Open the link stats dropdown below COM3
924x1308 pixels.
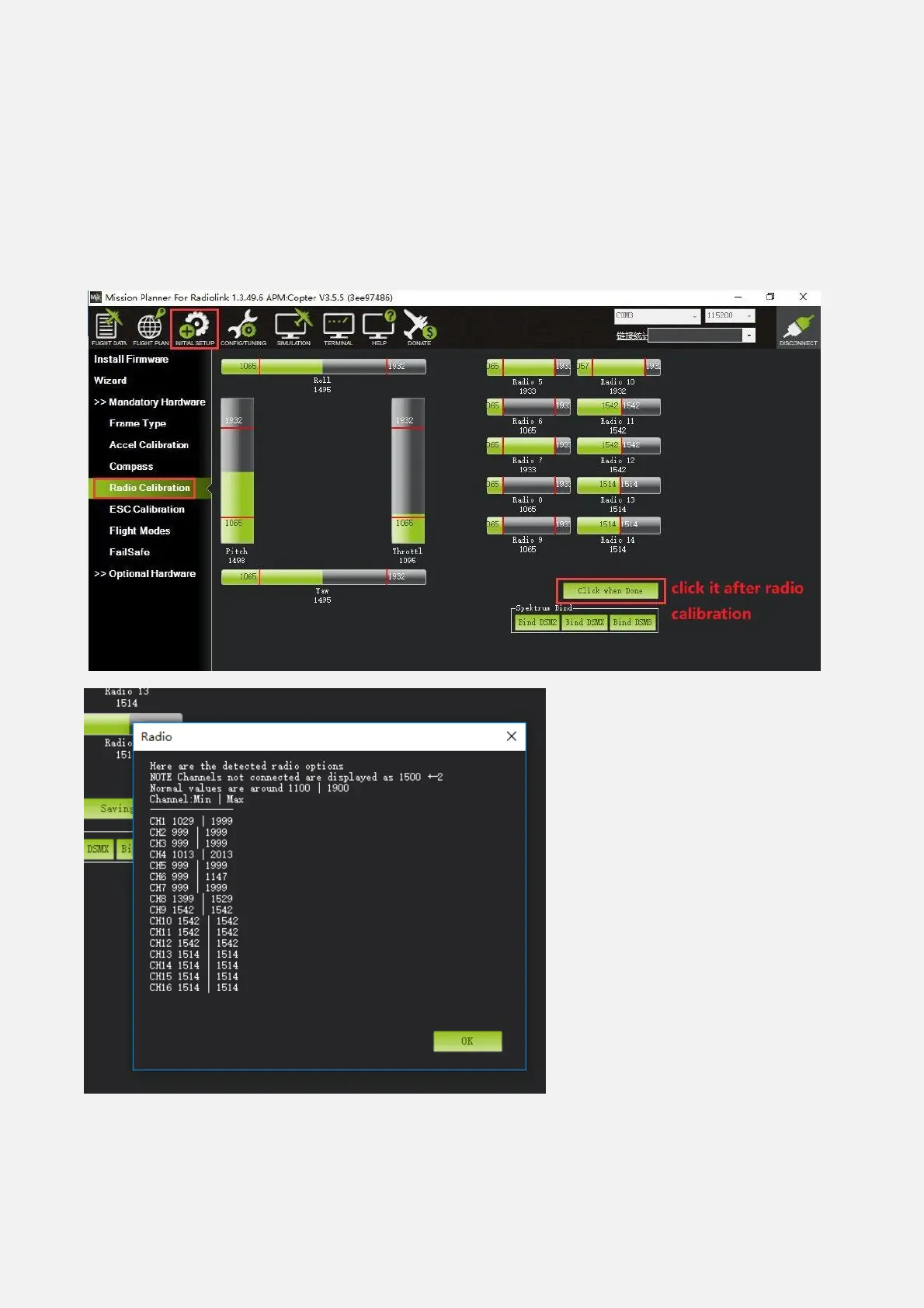pos(701,336)
